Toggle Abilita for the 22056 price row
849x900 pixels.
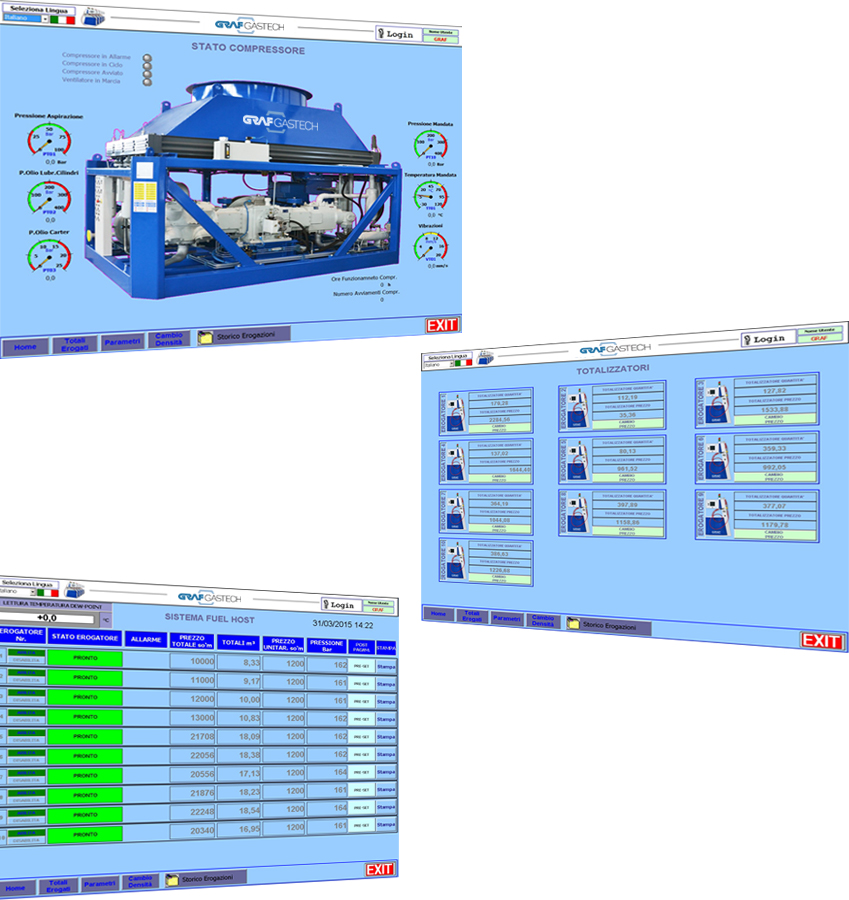[26, 752]
